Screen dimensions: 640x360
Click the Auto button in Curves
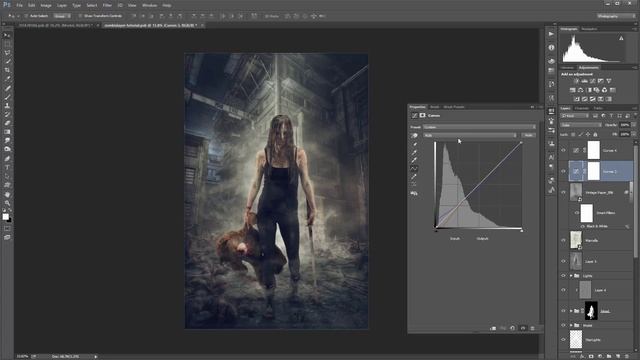pos(529,135)
